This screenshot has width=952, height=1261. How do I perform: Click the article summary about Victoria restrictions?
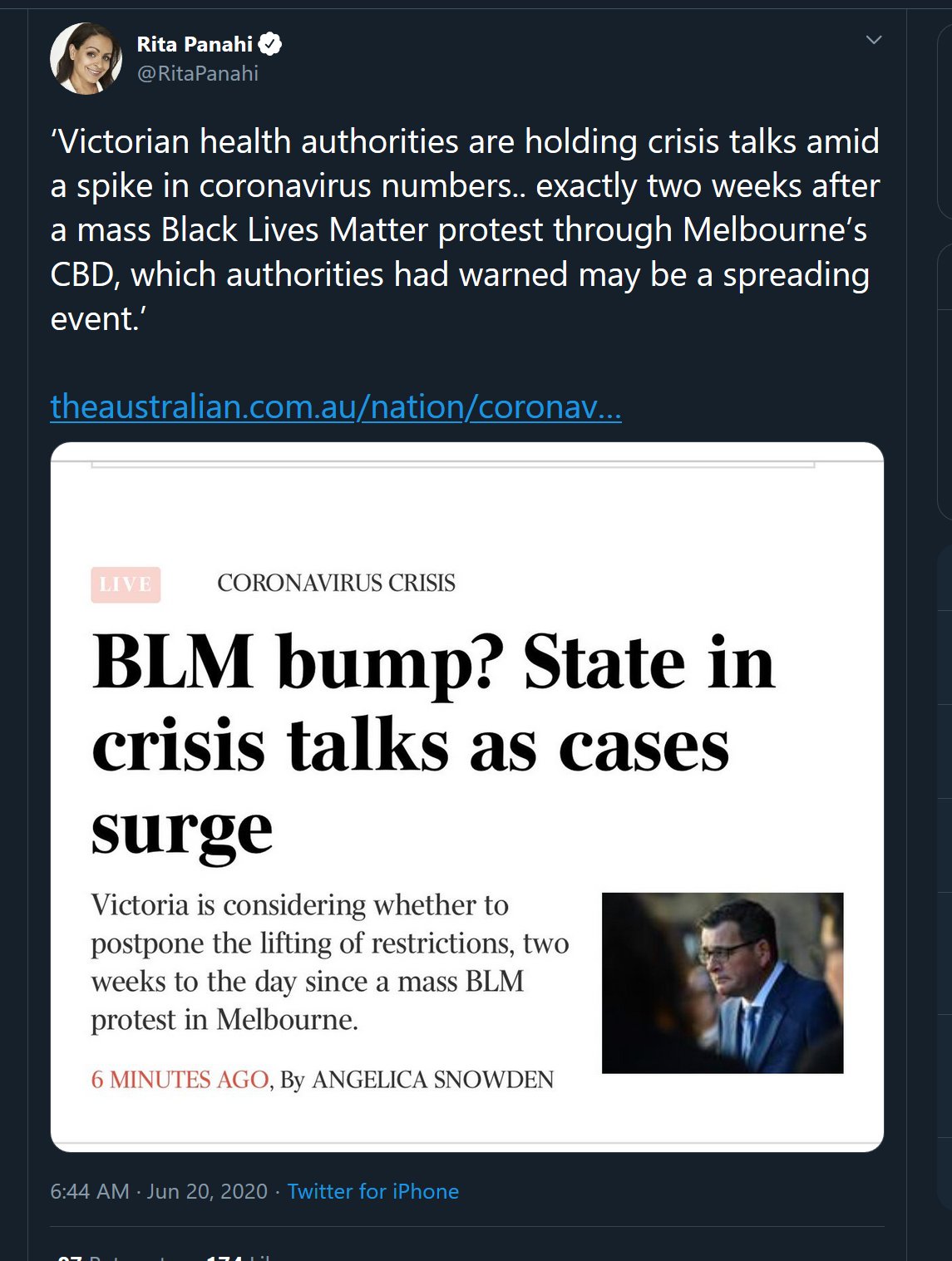pyautogui.click(x=329, y=962)
